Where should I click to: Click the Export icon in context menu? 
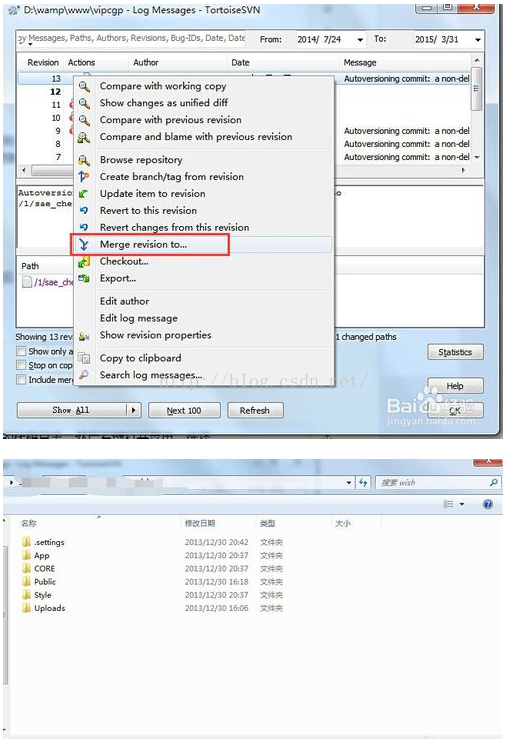pyautogui.click(x=84, y=279)
